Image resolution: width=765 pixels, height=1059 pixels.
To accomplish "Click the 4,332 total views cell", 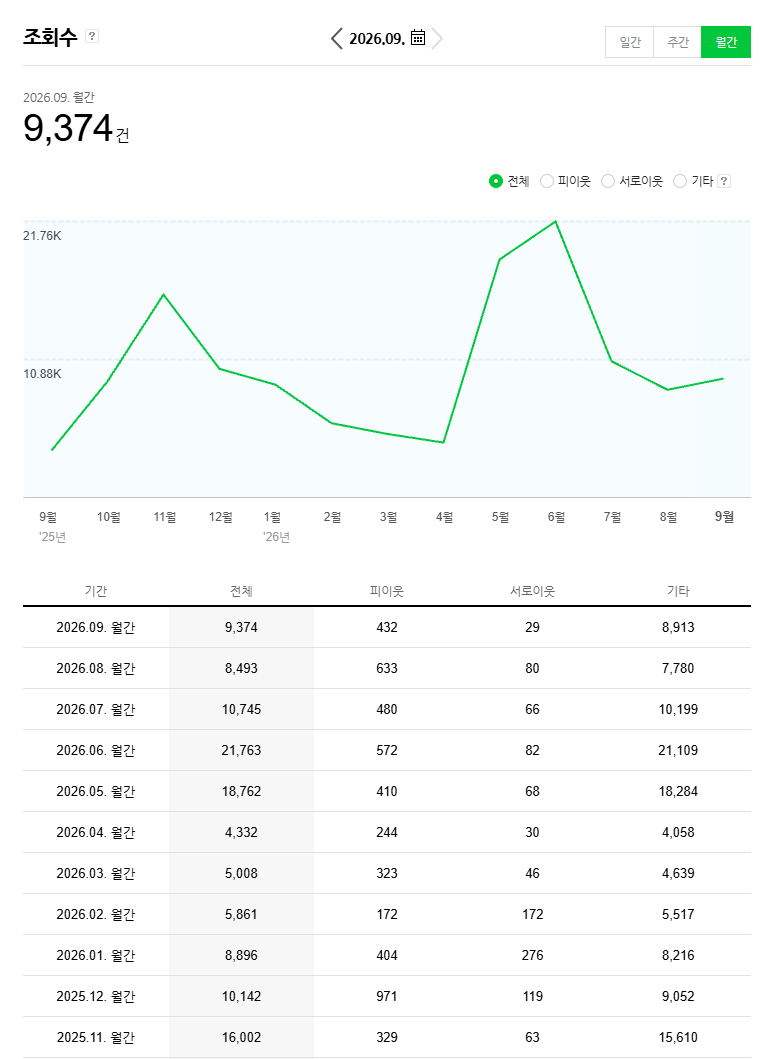I will [x=241, y=833].
